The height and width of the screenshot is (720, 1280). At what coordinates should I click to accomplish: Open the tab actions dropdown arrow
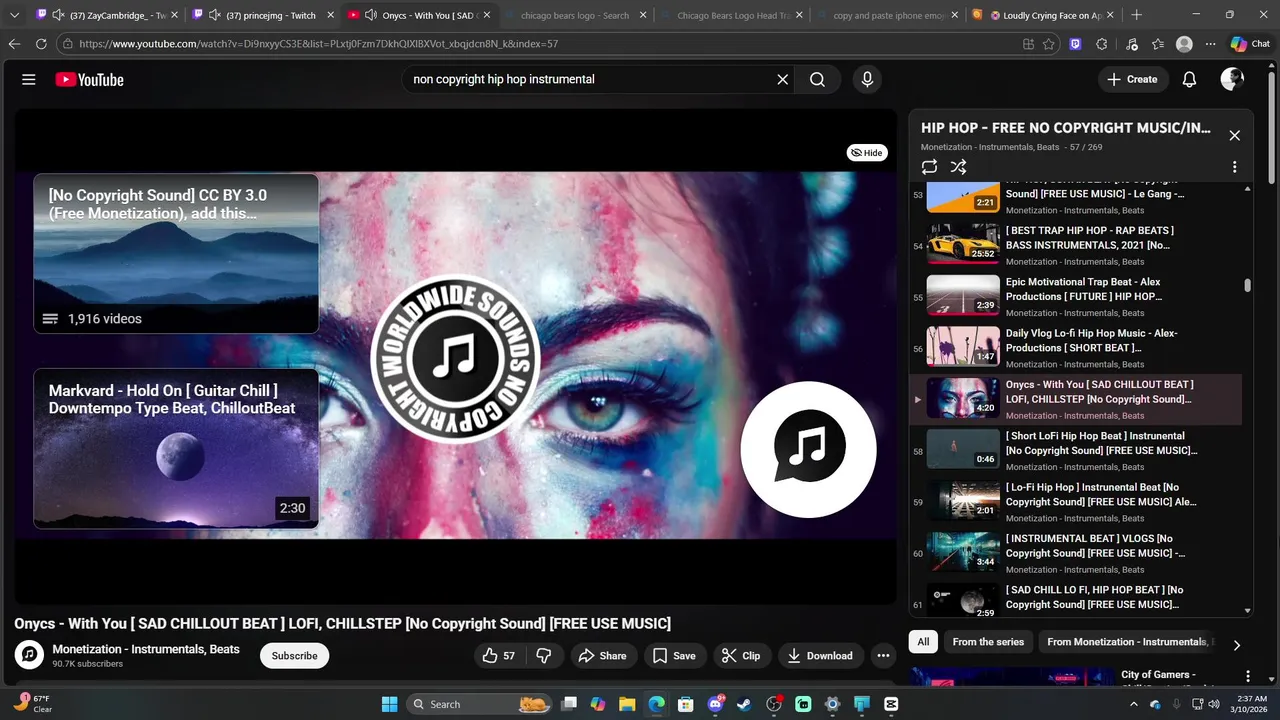pos(14,15)
